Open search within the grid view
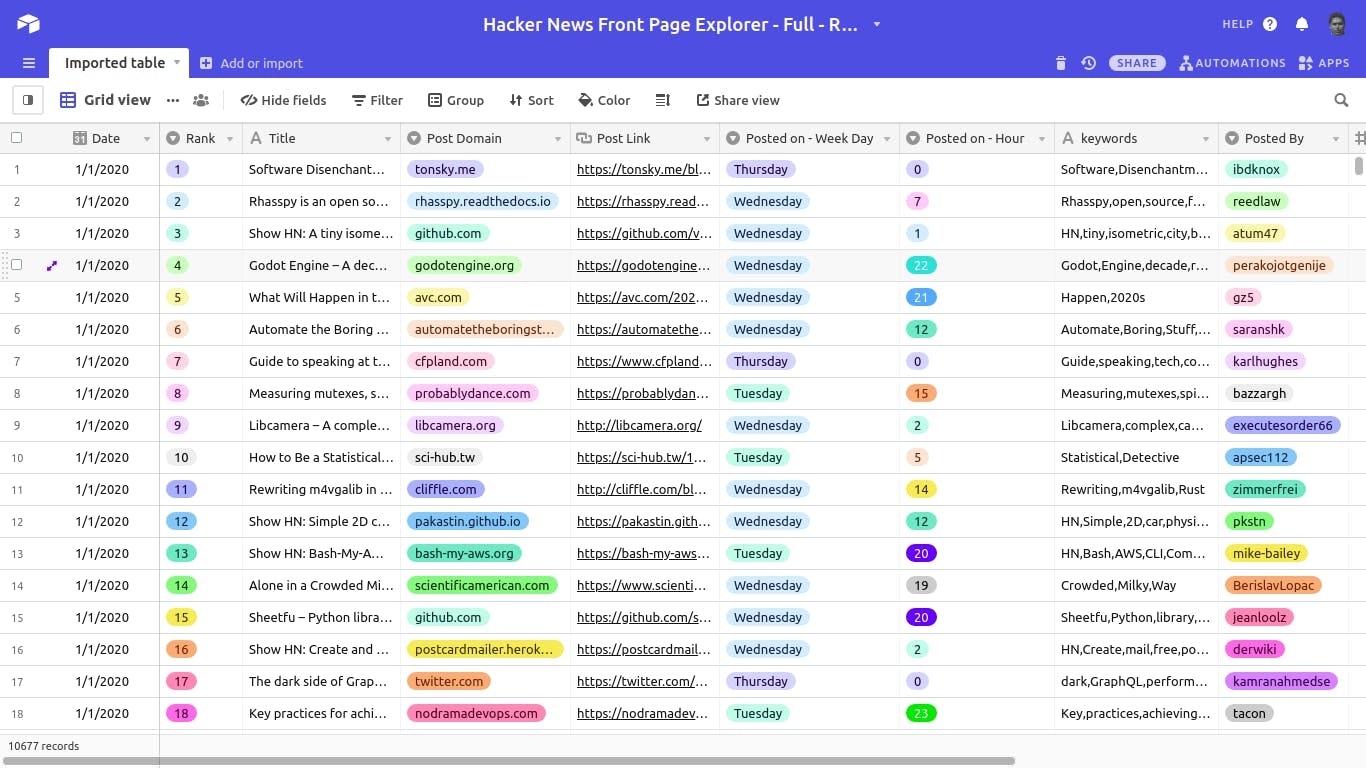This screenshot has width=1366, height=768. pos(1341,100)
